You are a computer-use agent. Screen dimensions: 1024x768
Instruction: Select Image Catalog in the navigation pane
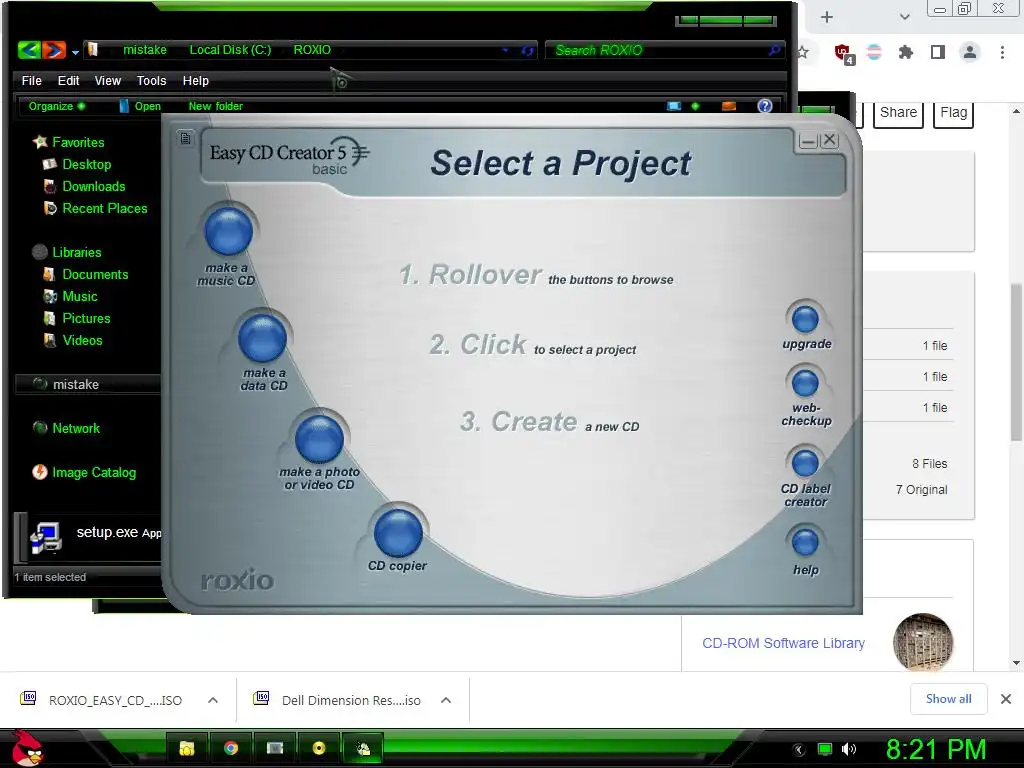click(x=94, y=472)
